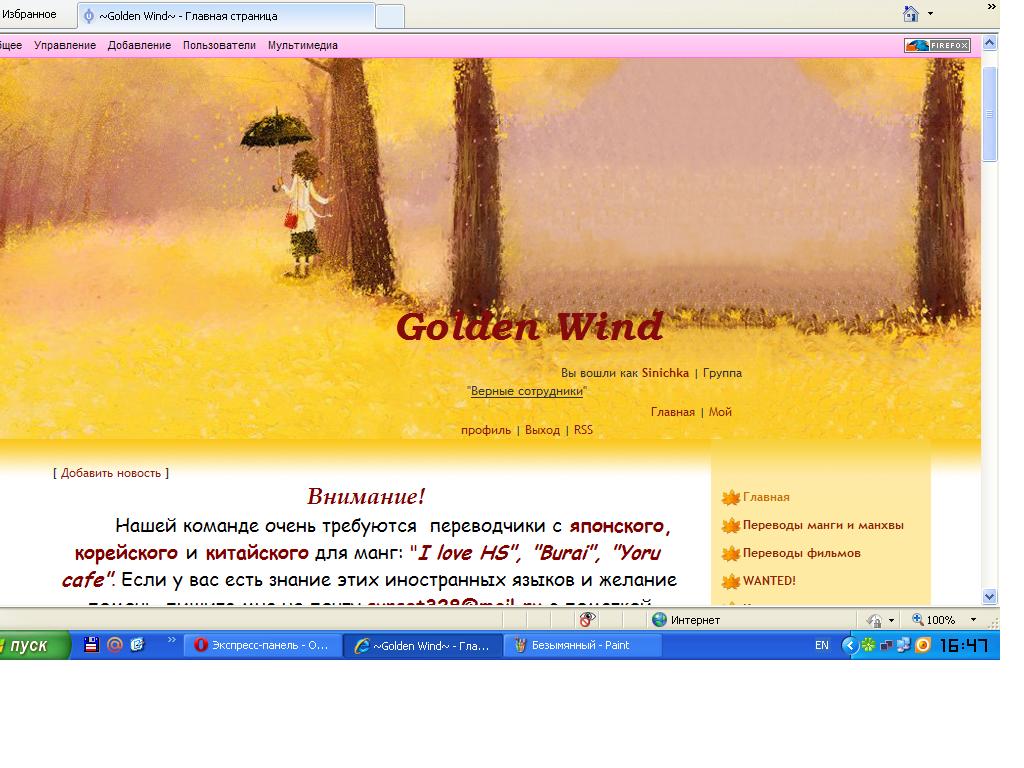Open the zoom level dropdown arrow

coord(973,620)
